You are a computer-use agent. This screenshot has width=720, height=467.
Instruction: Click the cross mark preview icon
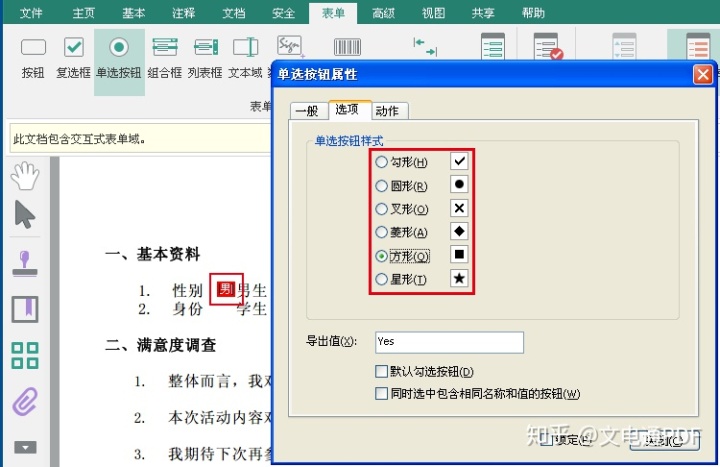[x=459, y=208]
